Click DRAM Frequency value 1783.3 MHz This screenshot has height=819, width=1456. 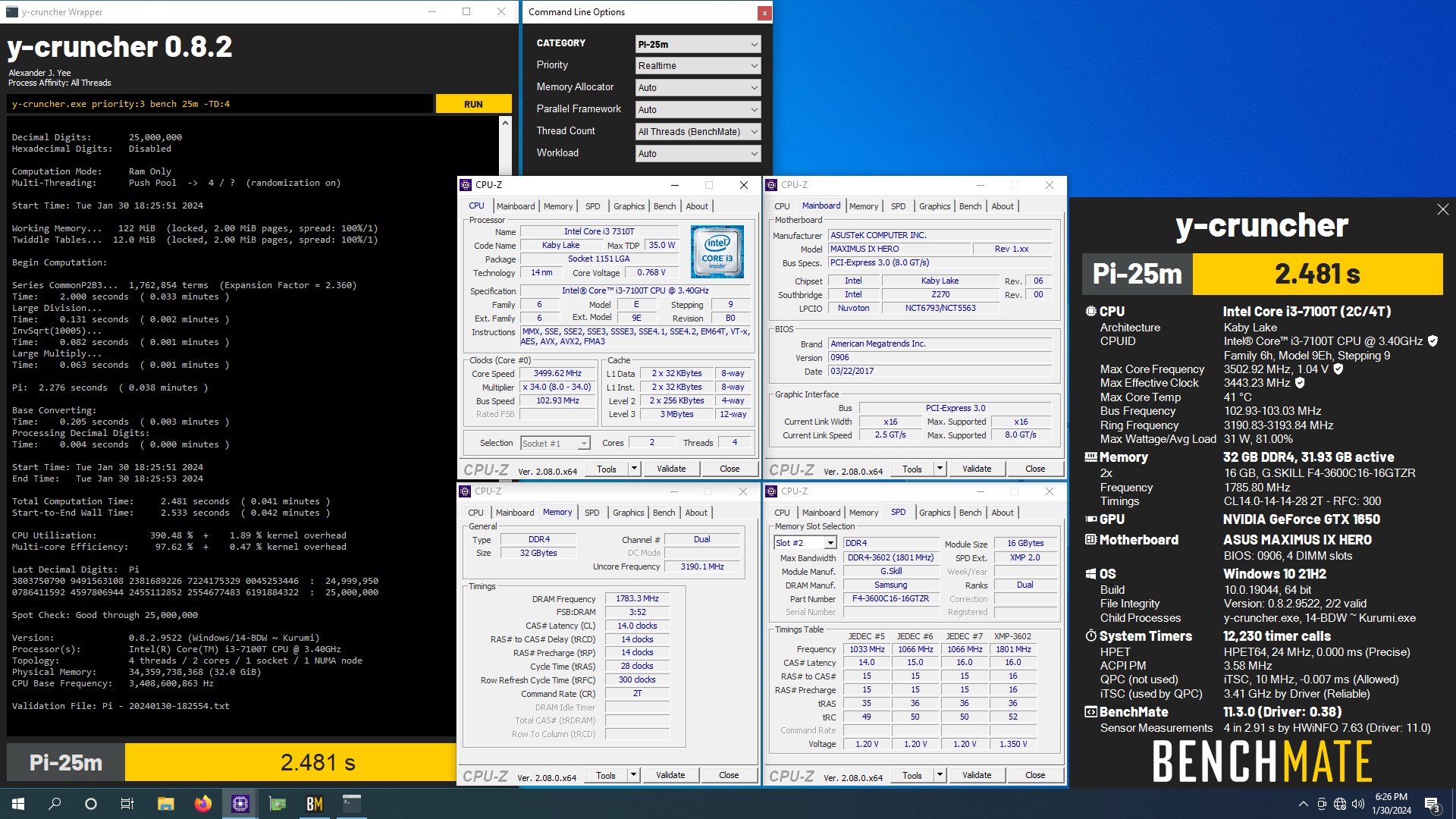click(637, 599)
